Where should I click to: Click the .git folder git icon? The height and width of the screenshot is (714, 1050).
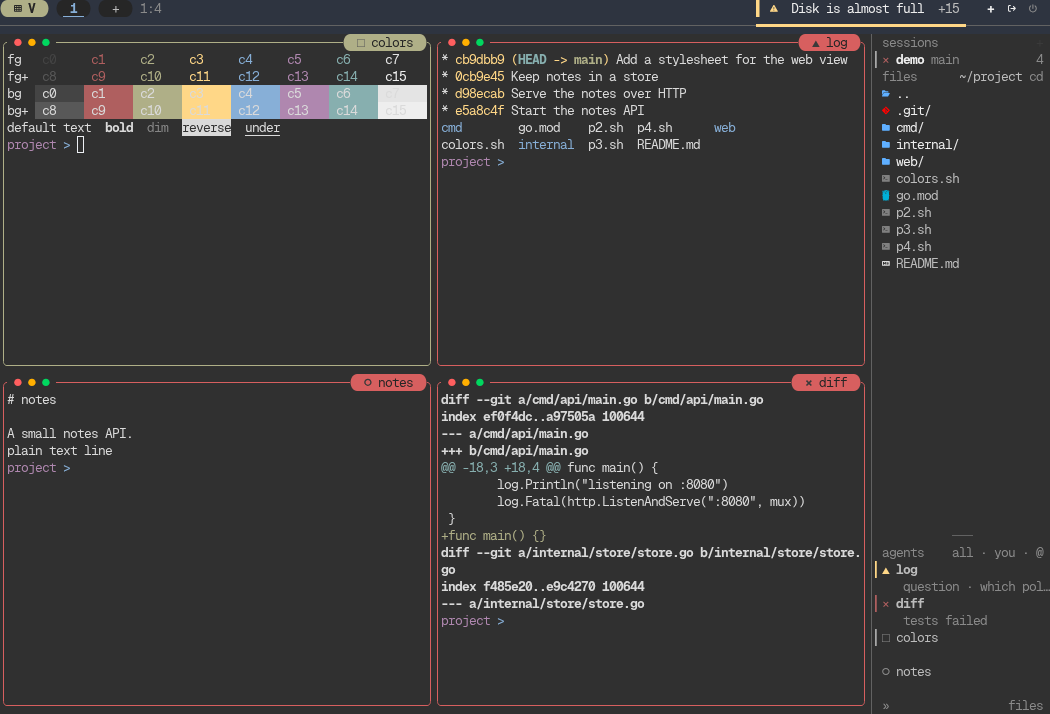coord(885,111)
